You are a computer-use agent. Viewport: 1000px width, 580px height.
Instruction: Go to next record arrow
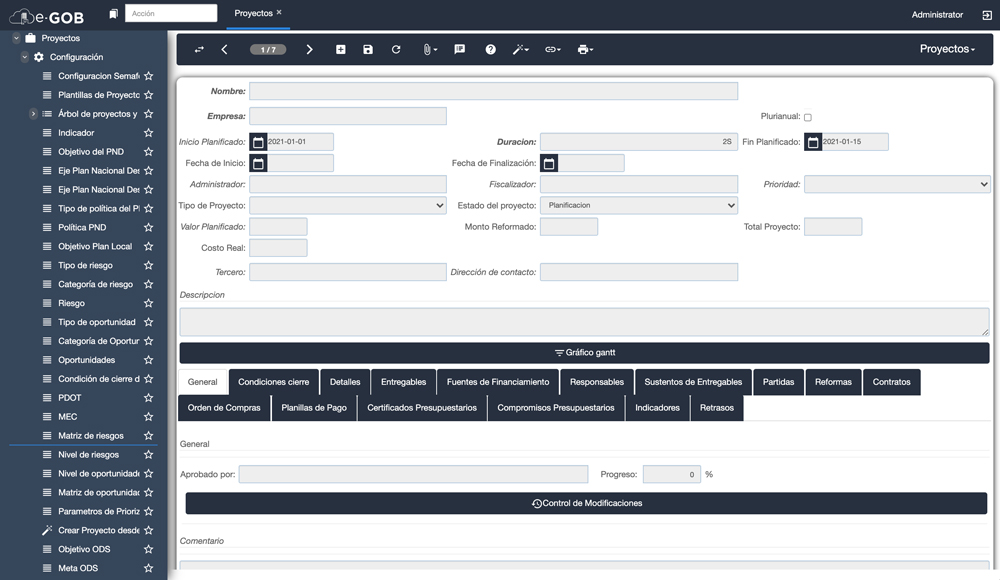(x=309, y=49)
